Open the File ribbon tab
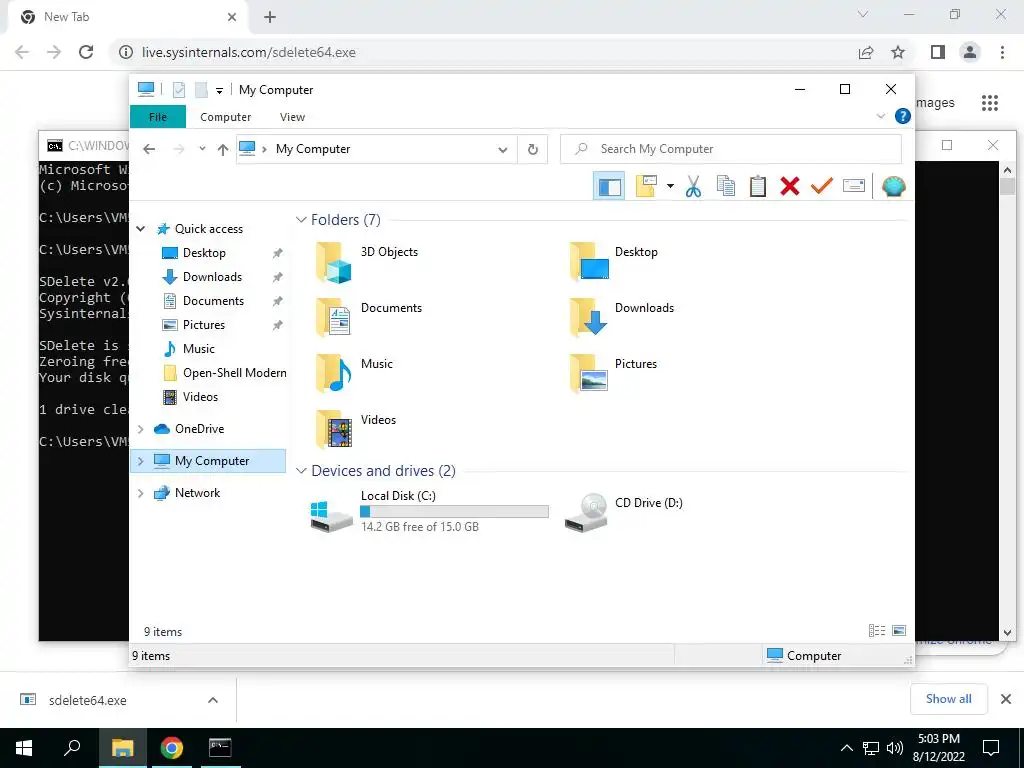This screenshot has width=1024, height=768. 158,117
